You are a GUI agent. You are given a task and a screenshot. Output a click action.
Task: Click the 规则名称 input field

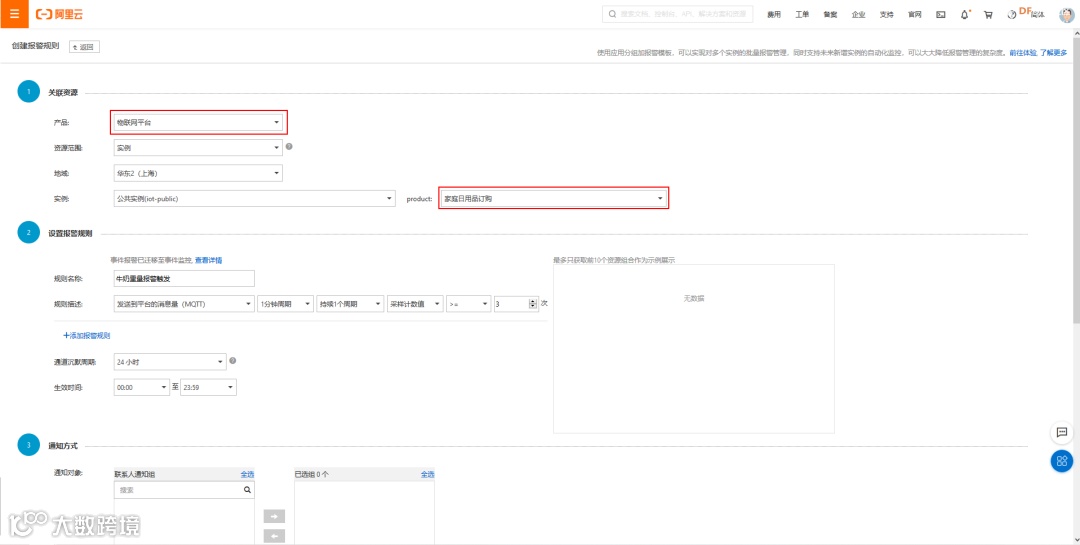[184, 278]
